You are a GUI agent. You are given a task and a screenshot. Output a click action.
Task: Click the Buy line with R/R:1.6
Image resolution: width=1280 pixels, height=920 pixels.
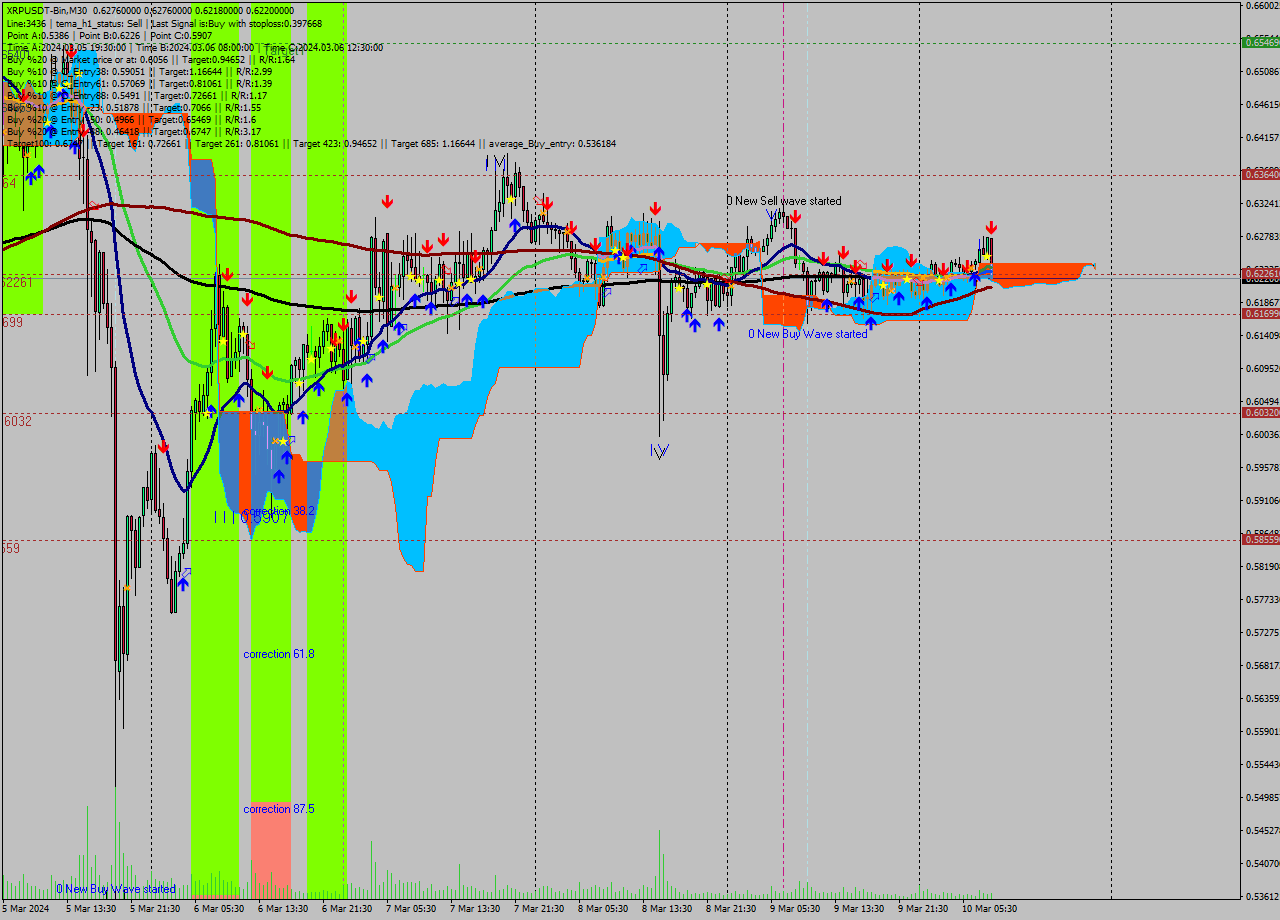tap(131, 119)
